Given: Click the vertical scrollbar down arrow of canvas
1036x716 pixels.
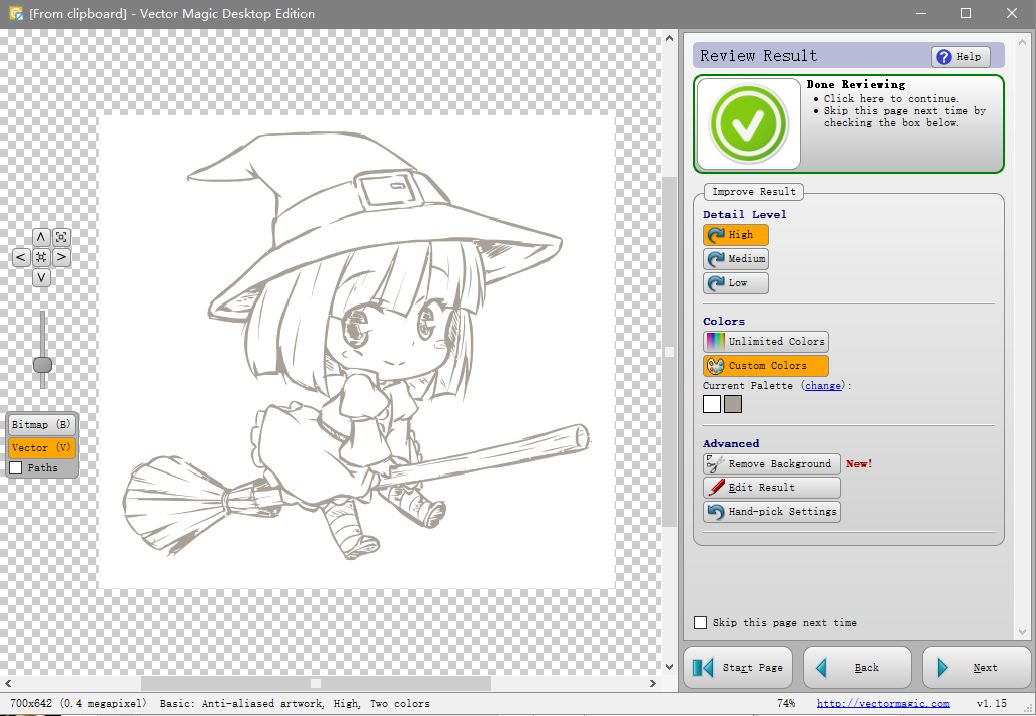Looking at the screenshot, I should click(669, 666).
